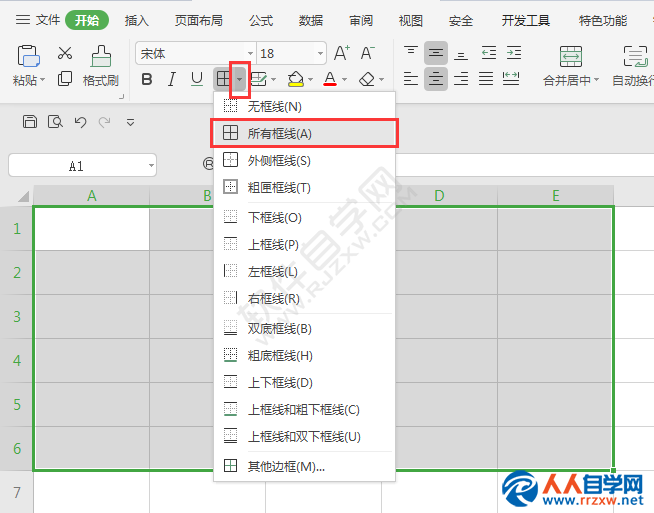Choose 下框线(O) from the menu

coord(304,217)
